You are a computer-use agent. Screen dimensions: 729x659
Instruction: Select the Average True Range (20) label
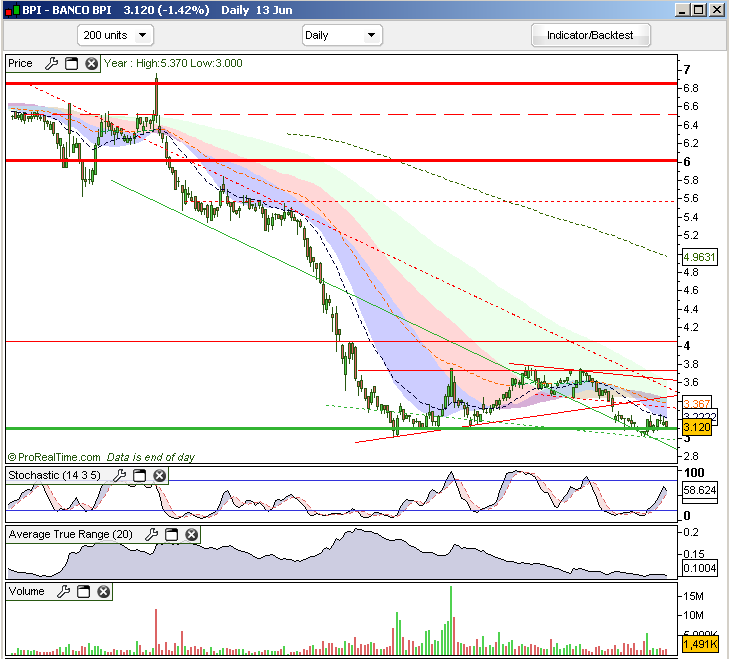click(x=71, y=534)
